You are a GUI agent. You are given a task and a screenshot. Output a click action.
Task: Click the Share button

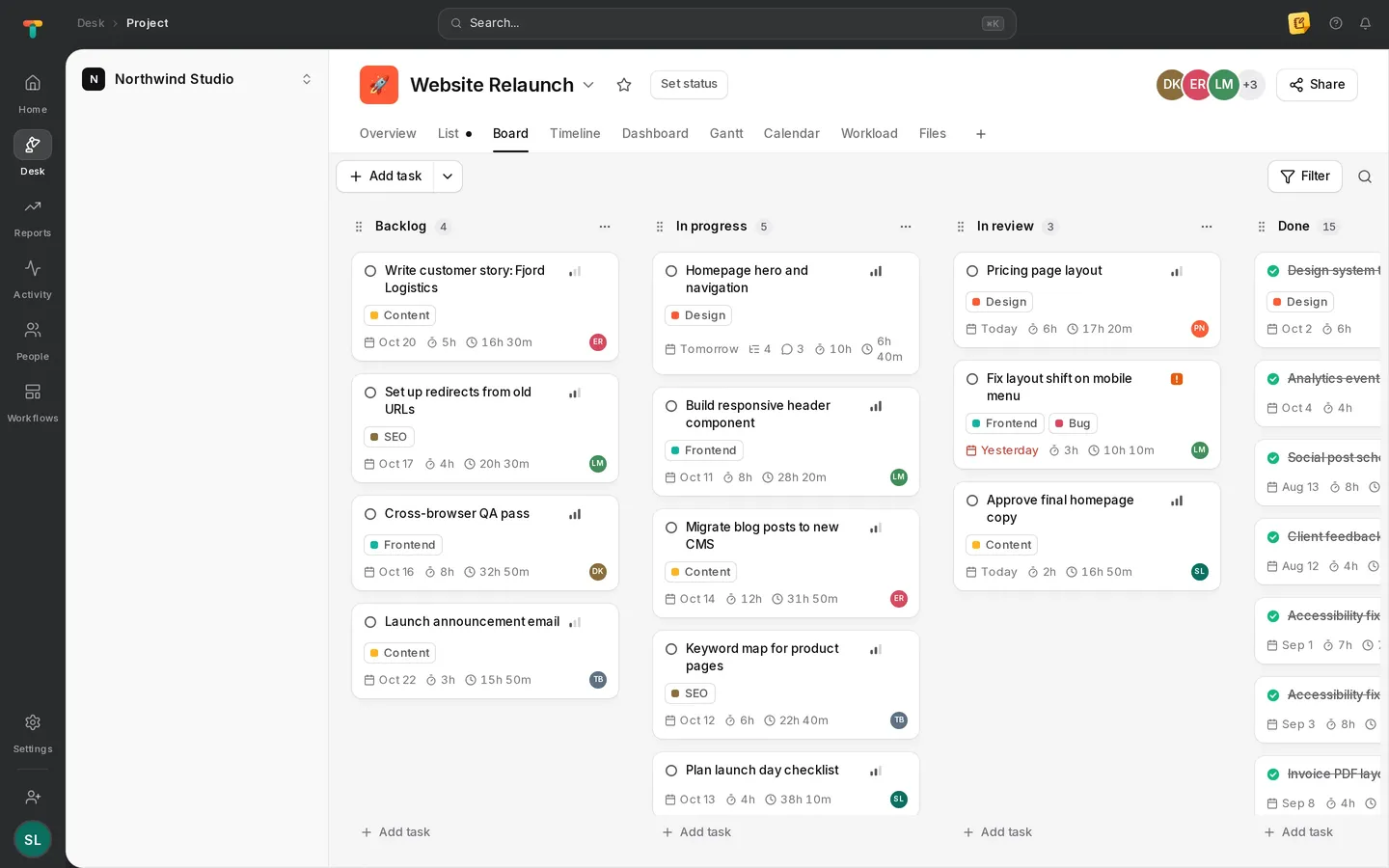(x=1317, y=85)
